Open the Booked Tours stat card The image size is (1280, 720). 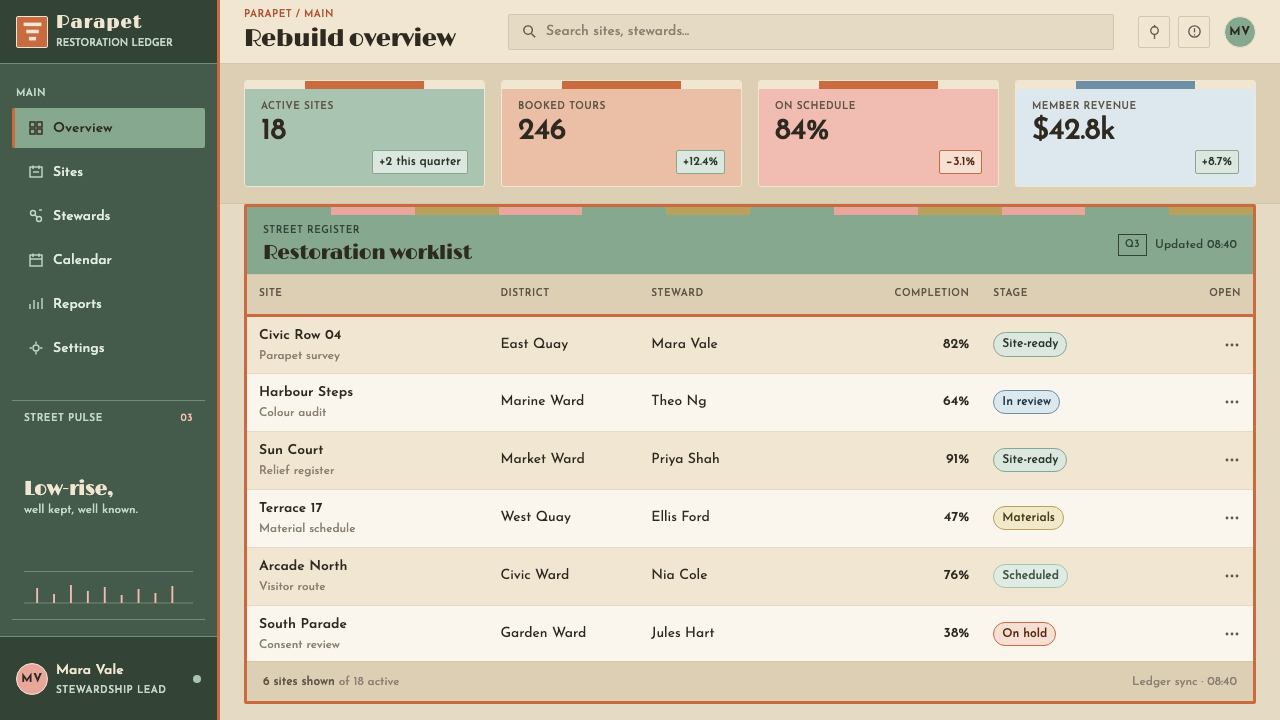point(621,134)
